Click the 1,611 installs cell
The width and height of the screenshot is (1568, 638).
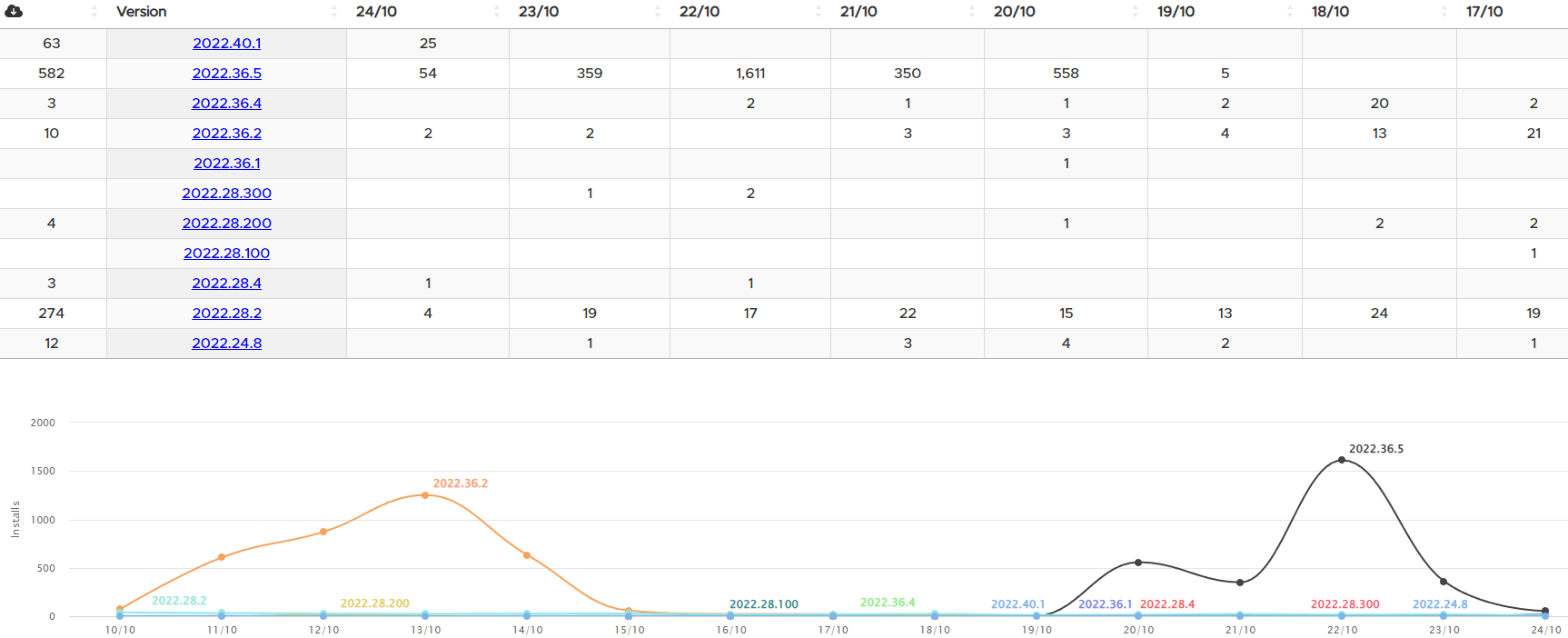tap(750, 74)
